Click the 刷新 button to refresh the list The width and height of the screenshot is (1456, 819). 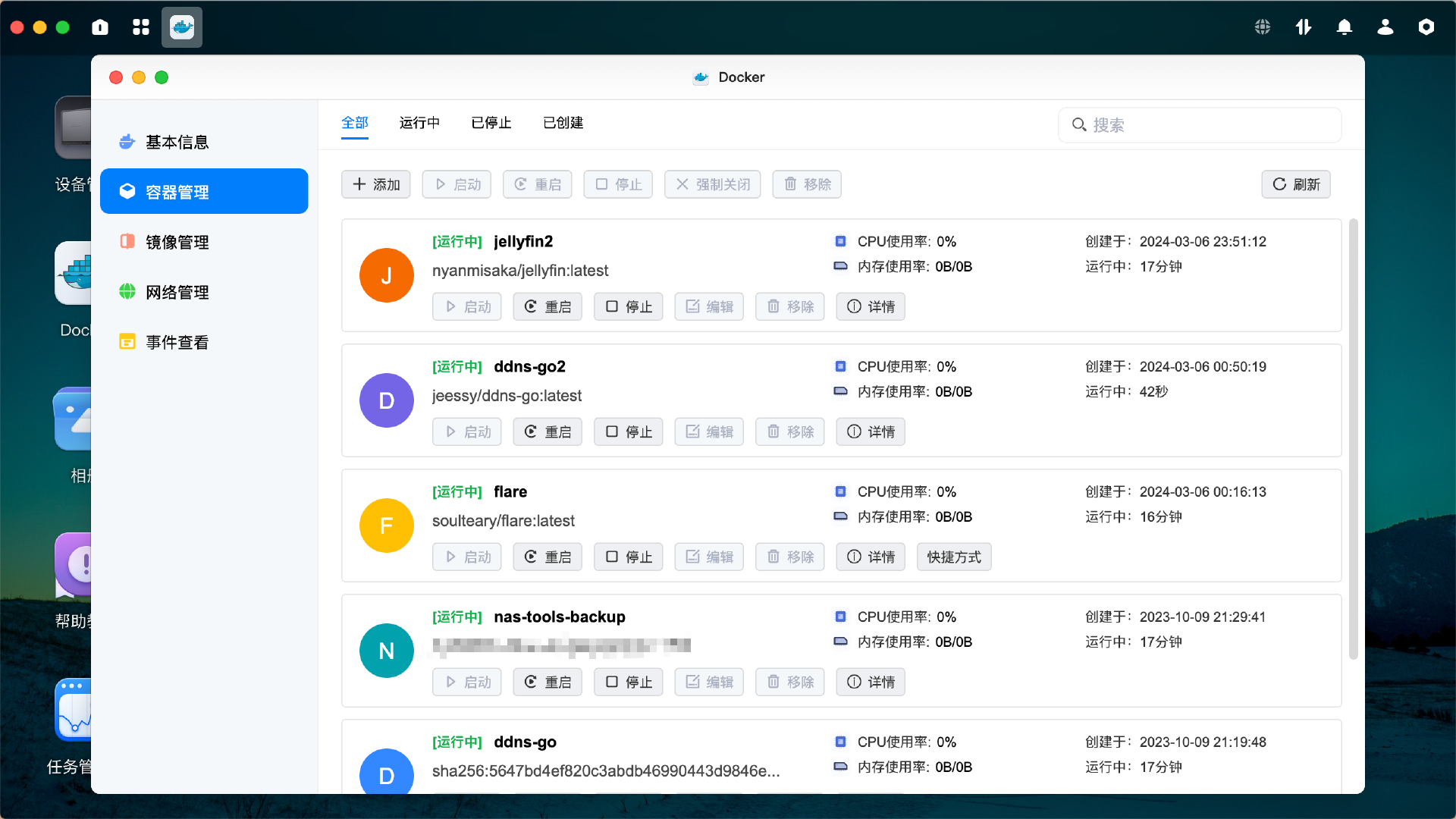[1296, 184]
